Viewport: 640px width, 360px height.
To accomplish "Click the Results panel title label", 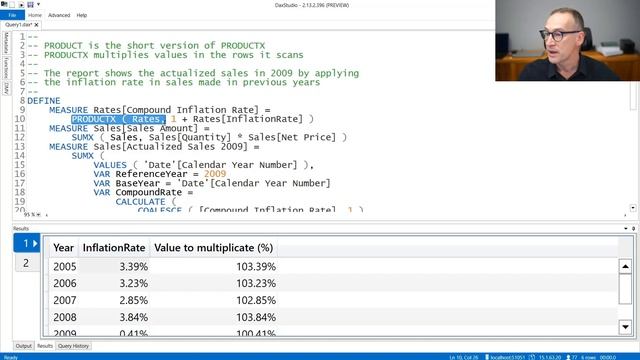I will (21, 229).
